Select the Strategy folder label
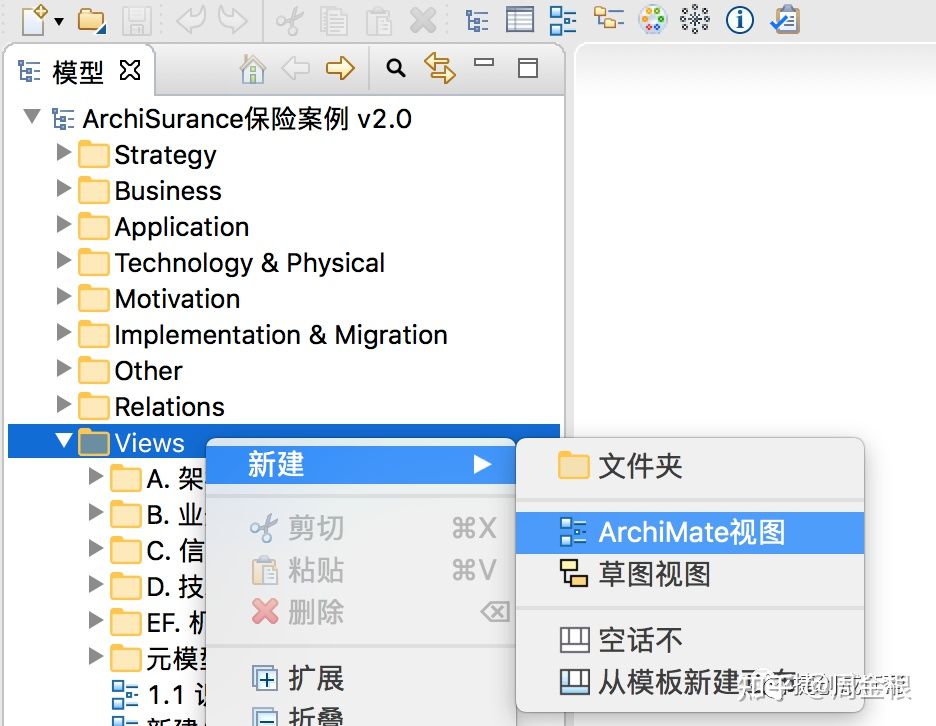The image size is (936, 726). [165, 155]
